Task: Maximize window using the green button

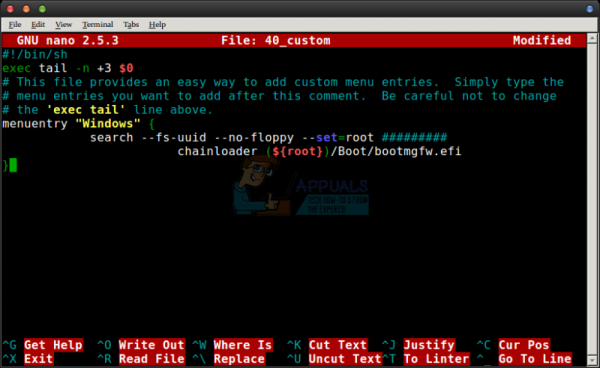Action: click(x=42, y=8)
